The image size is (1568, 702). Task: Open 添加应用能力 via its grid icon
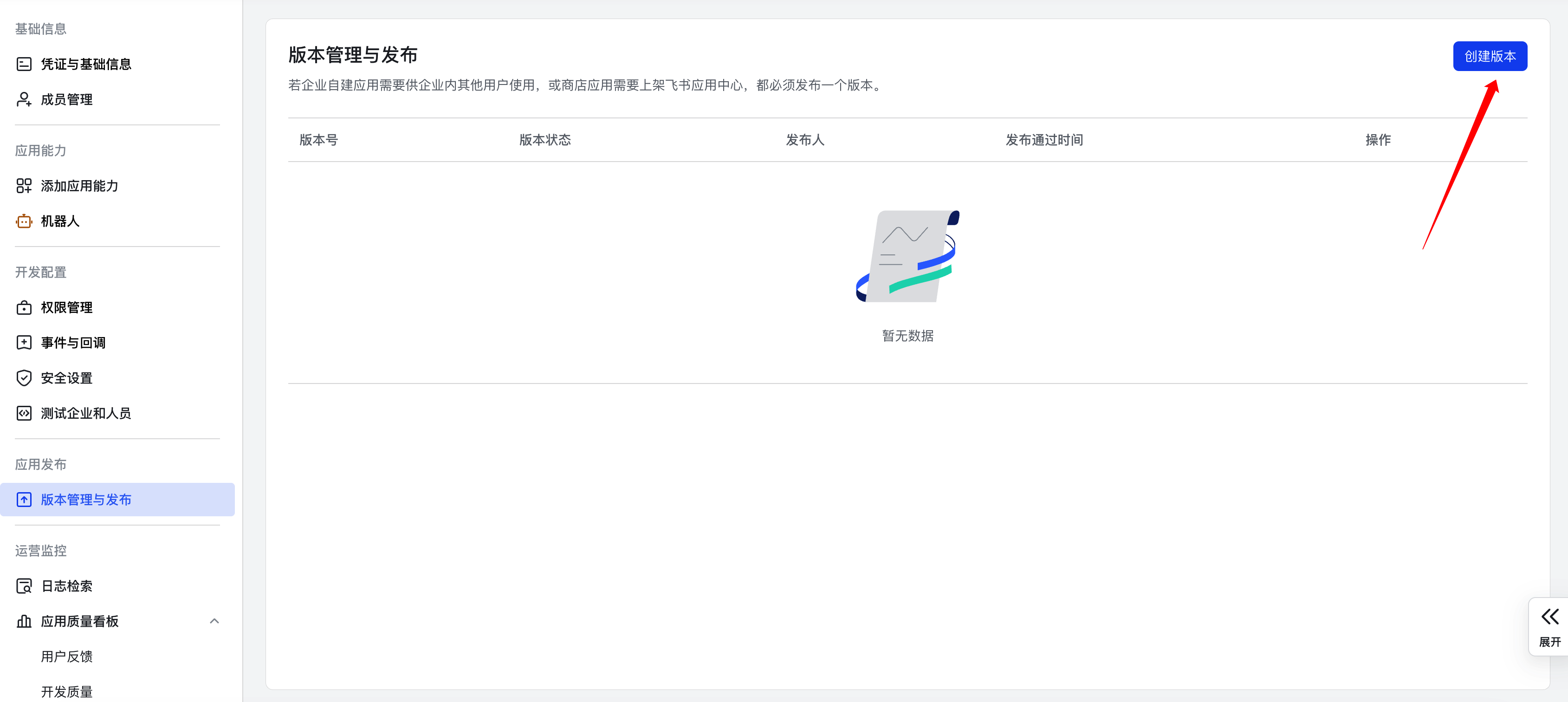24,186
